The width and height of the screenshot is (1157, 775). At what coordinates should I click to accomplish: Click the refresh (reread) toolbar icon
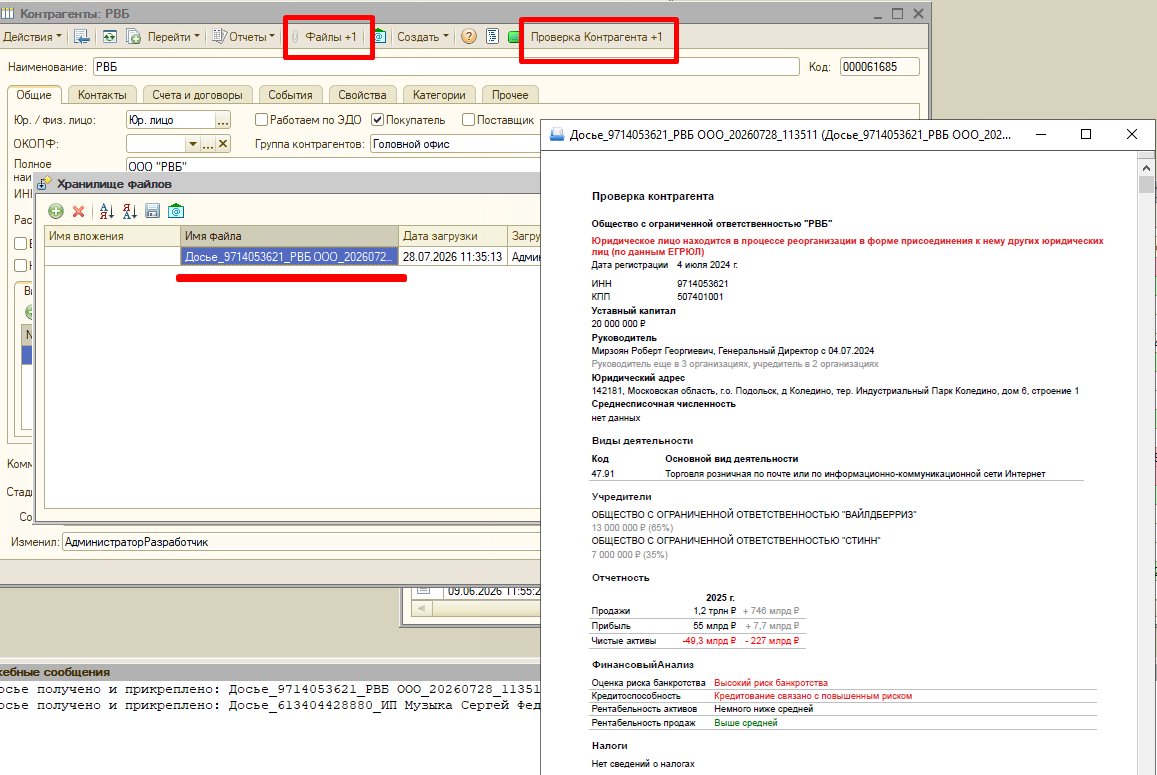coord(110,37)
